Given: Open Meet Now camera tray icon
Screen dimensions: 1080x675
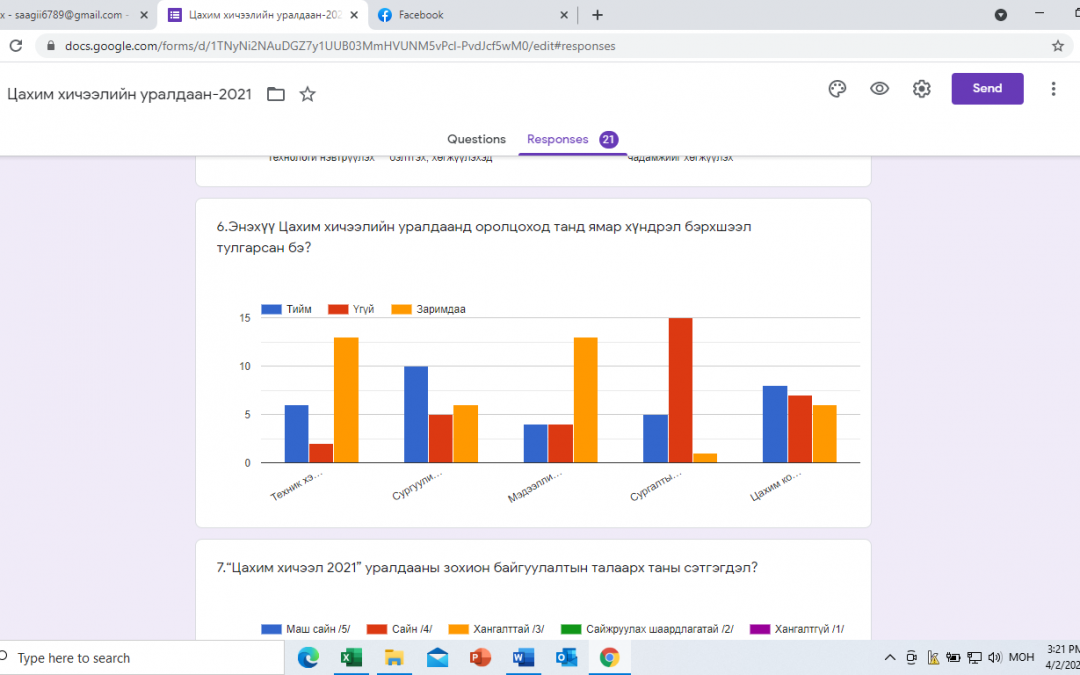Looking at the screenshot, I should (911, 657).
